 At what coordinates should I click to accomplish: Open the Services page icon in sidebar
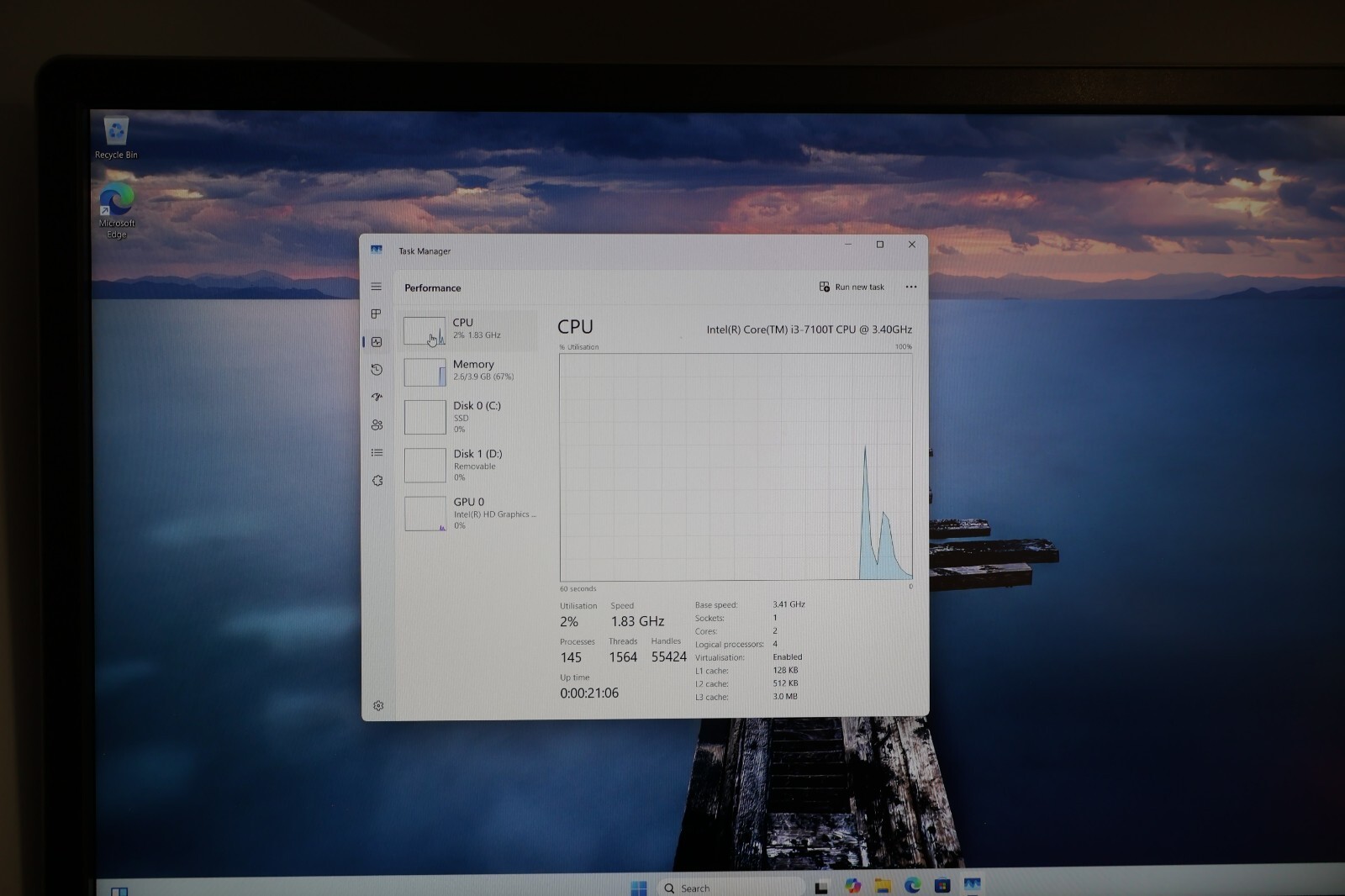pos(377,480)
